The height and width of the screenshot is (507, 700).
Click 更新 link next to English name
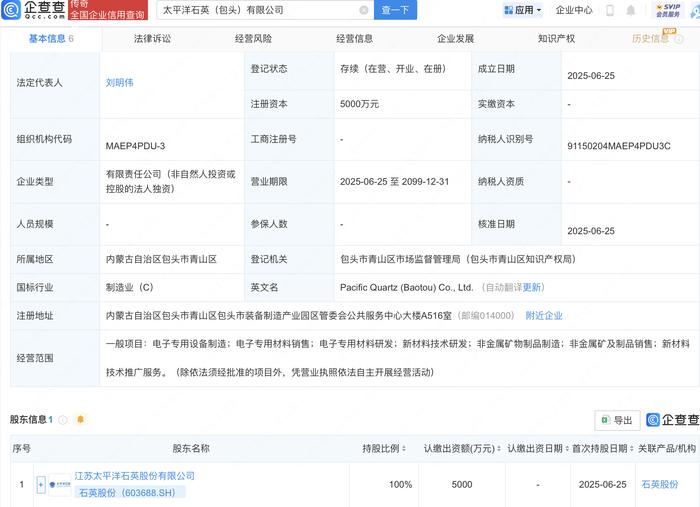(531, 287)
